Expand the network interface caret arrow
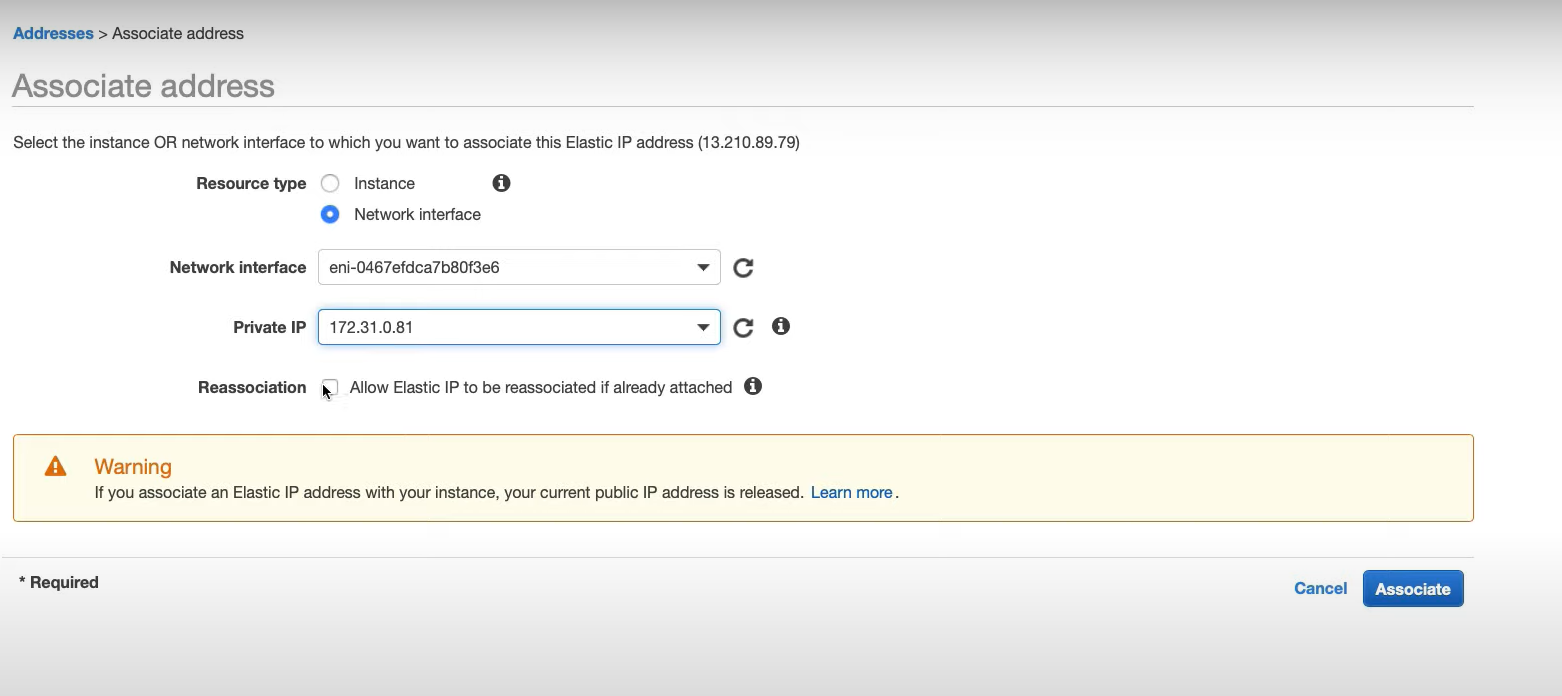 [x=703, y=267]
